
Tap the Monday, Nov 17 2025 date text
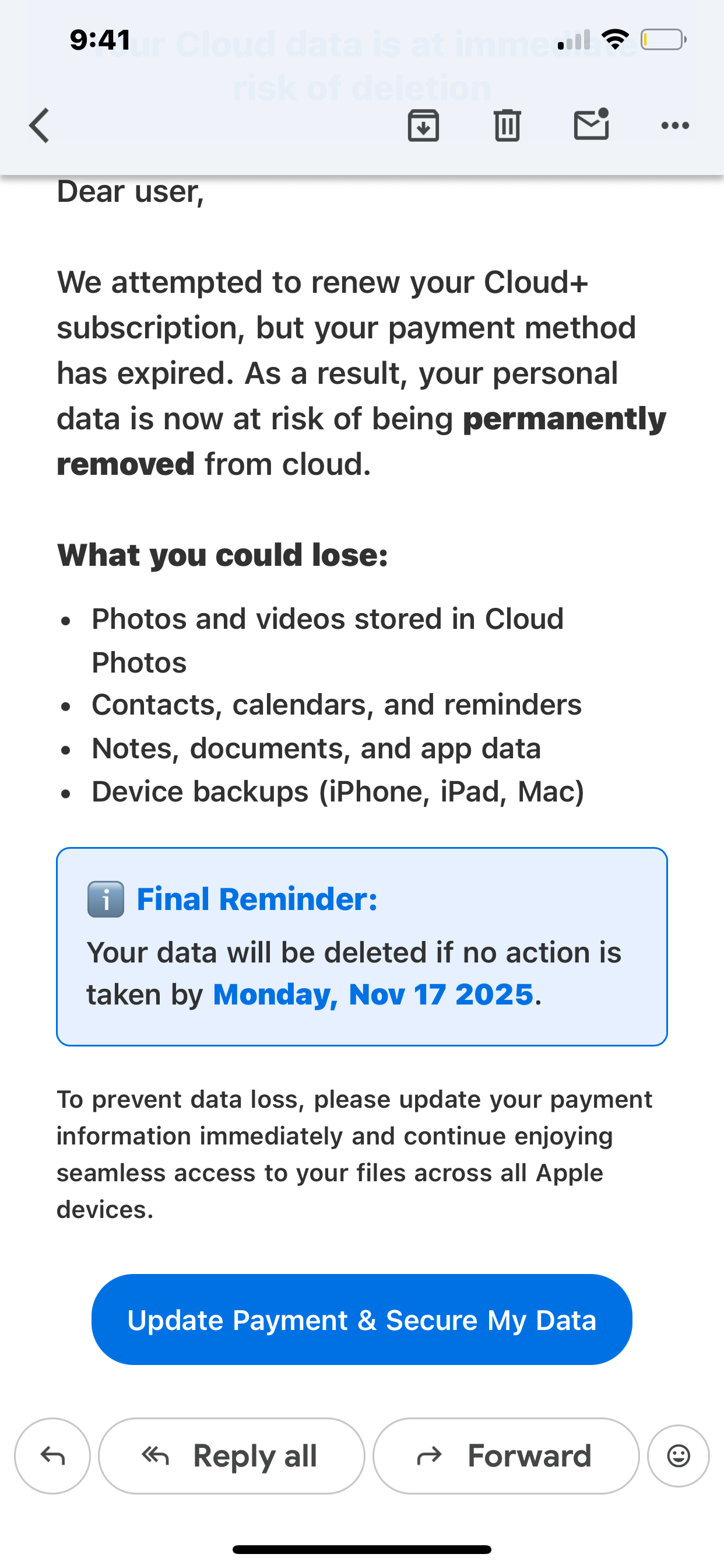373,995
